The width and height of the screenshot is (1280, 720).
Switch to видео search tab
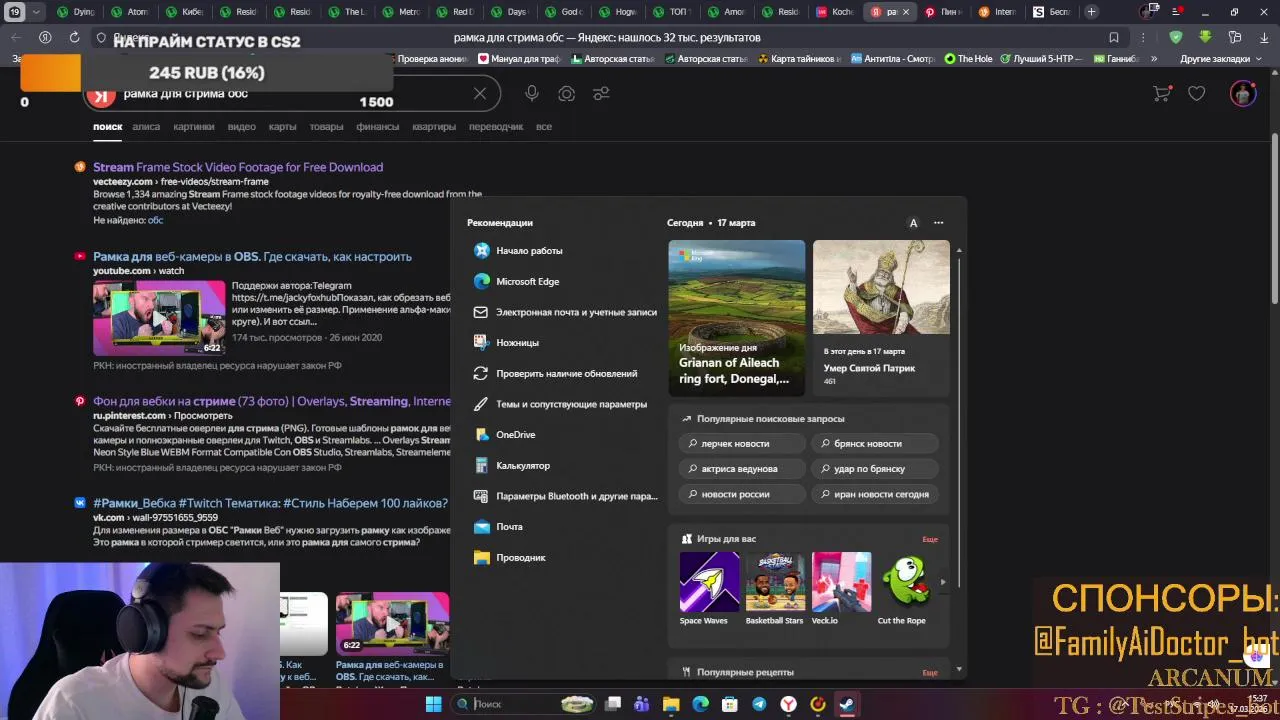coord(241,127)
